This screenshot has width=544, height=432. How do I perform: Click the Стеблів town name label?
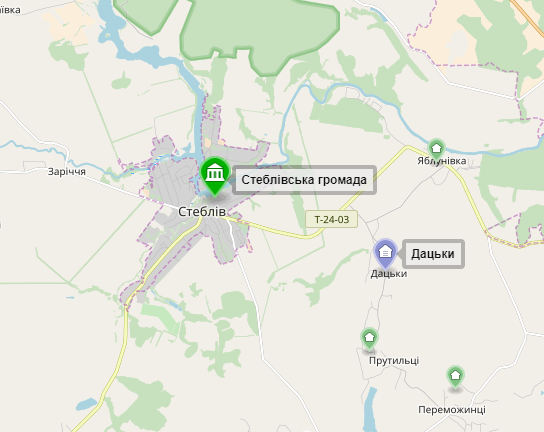click(202, 211)
